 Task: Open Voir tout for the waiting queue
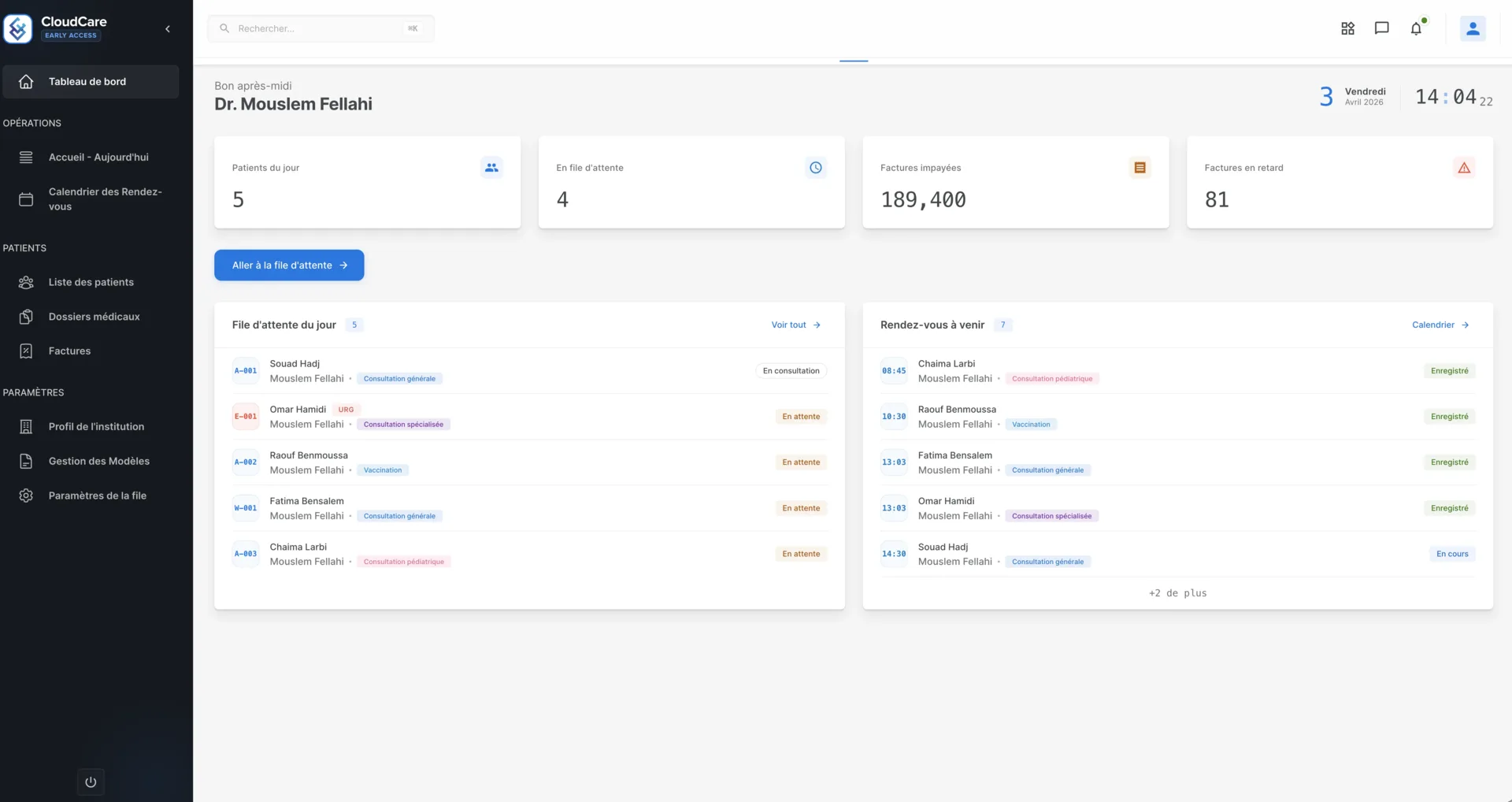pyautogui.click(x=795, y=325)
